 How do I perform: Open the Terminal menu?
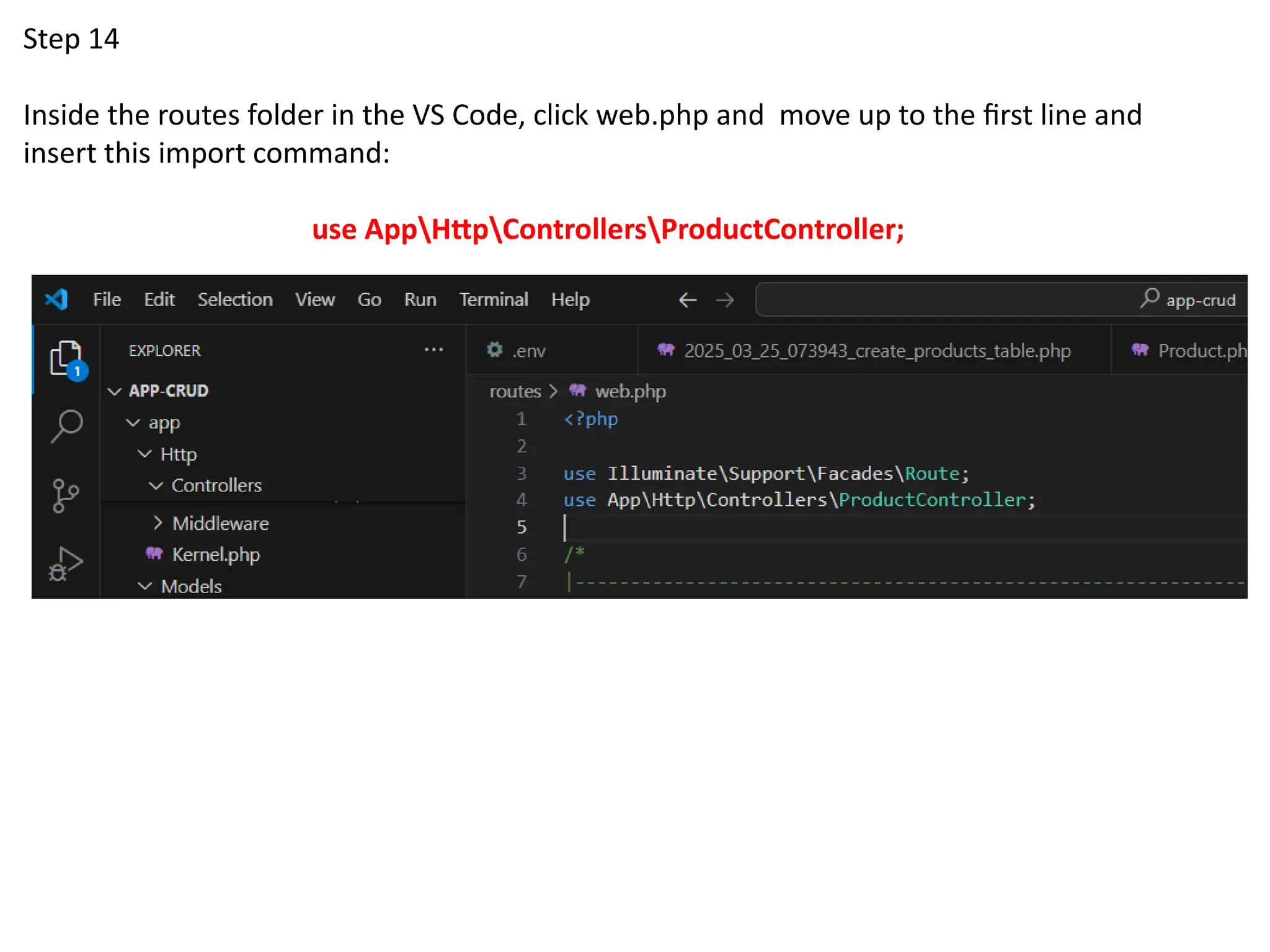click(x=494, y=300)
